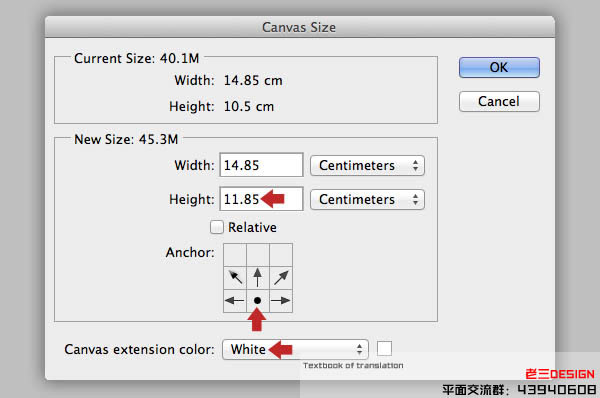This screenshot has height=398, width=600.
Task: Select the top-right anchor cell
Action: [x=281, y=255]
